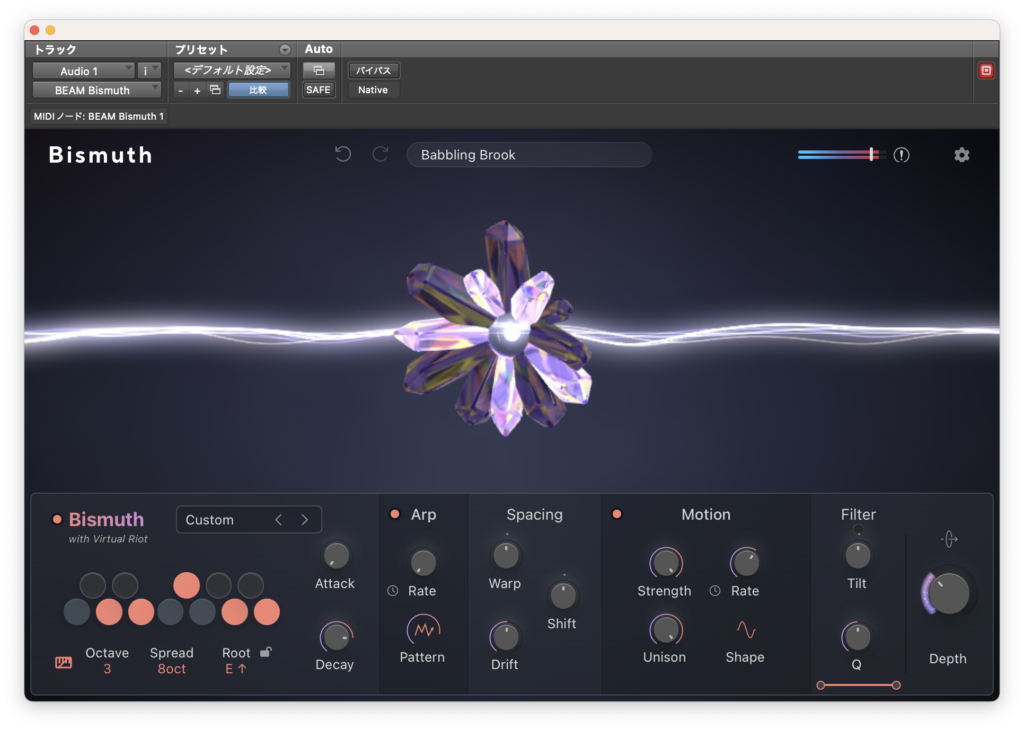The width and height of the screenshot is (1024, 730).
Task: Click the Arp Rate clock sync icon
Action: [392, 590]
